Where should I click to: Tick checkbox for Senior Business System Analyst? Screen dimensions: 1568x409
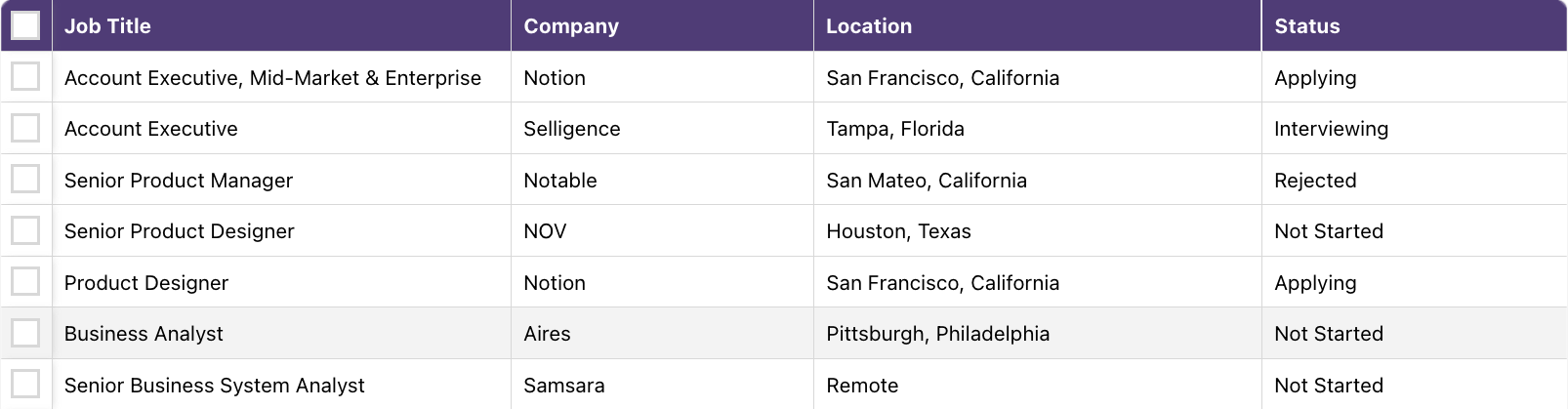point(25,384)
